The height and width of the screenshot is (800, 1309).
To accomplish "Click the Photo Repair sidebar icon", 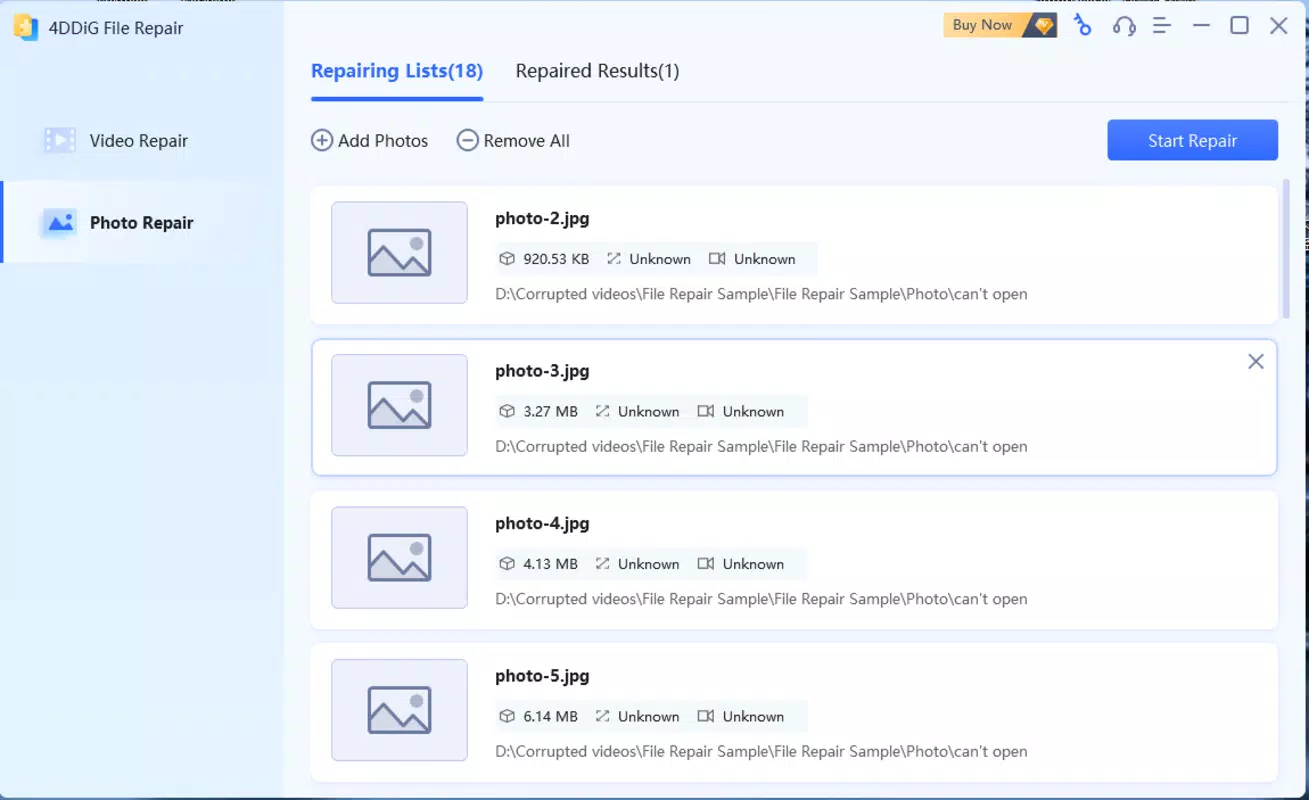I will point(60,222).
